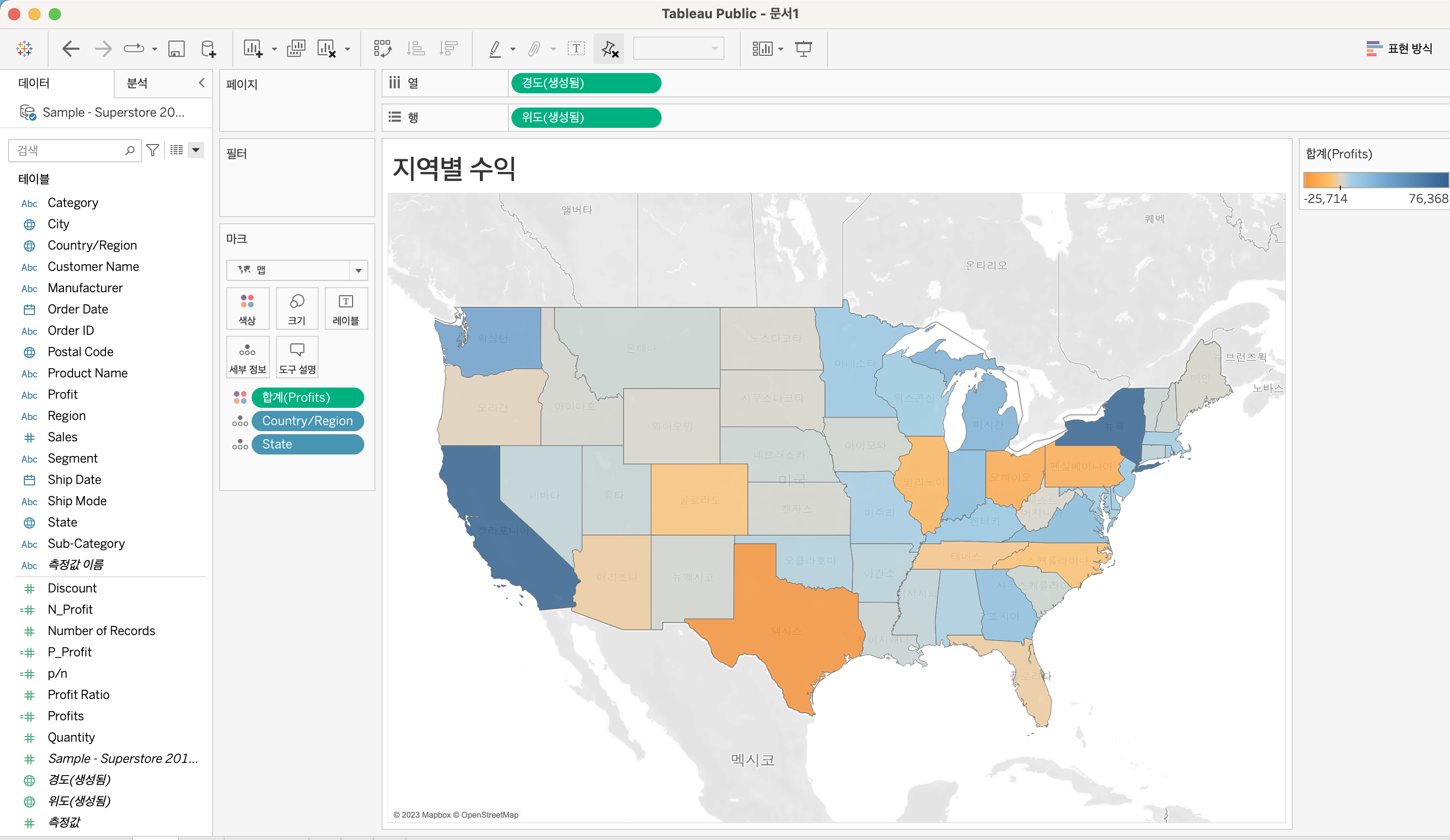The width and height of the screenshot is (1450, 840).
Task: Save workbook with the disk icon
Action: (176, 49)
